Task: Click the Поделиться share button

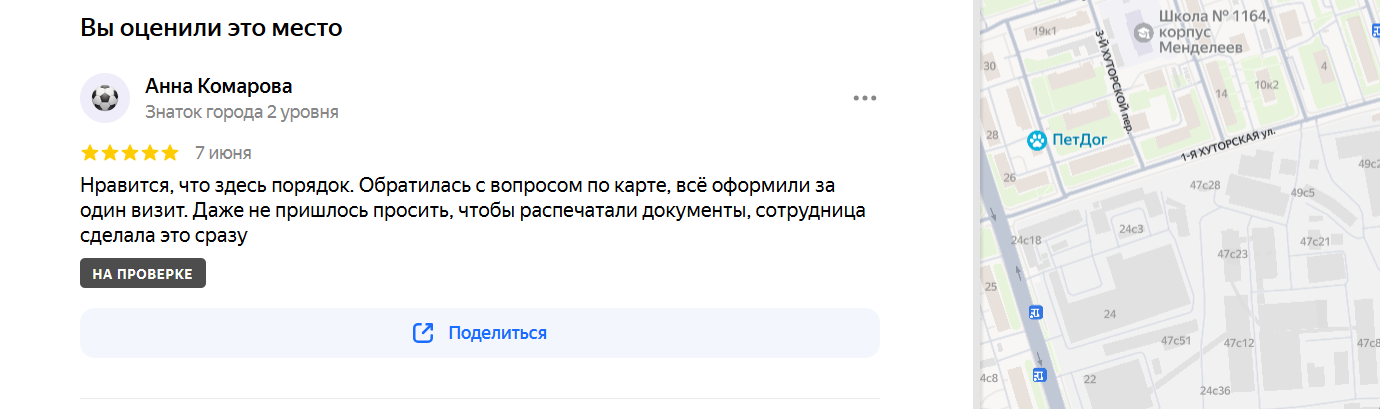Action: [480, 333]
